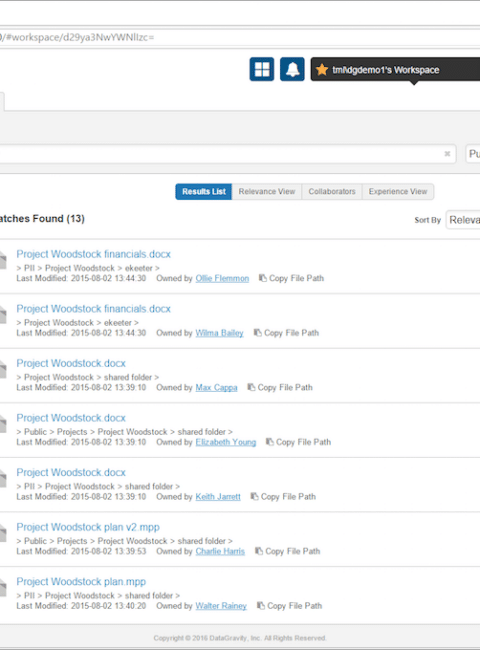480x650 pixels.
Task: Click the Matches Found (13) heading
Action: pos(42,218)
